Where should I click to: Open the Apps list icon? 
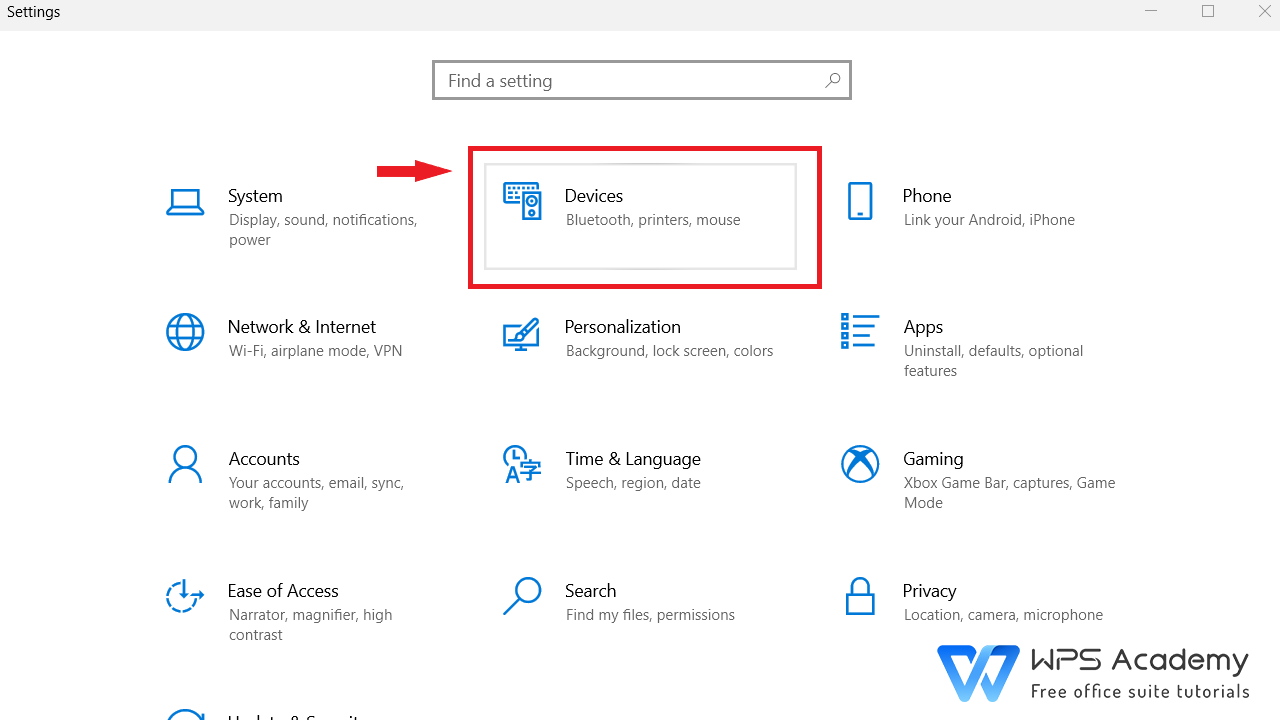click(x=860, y=331)
